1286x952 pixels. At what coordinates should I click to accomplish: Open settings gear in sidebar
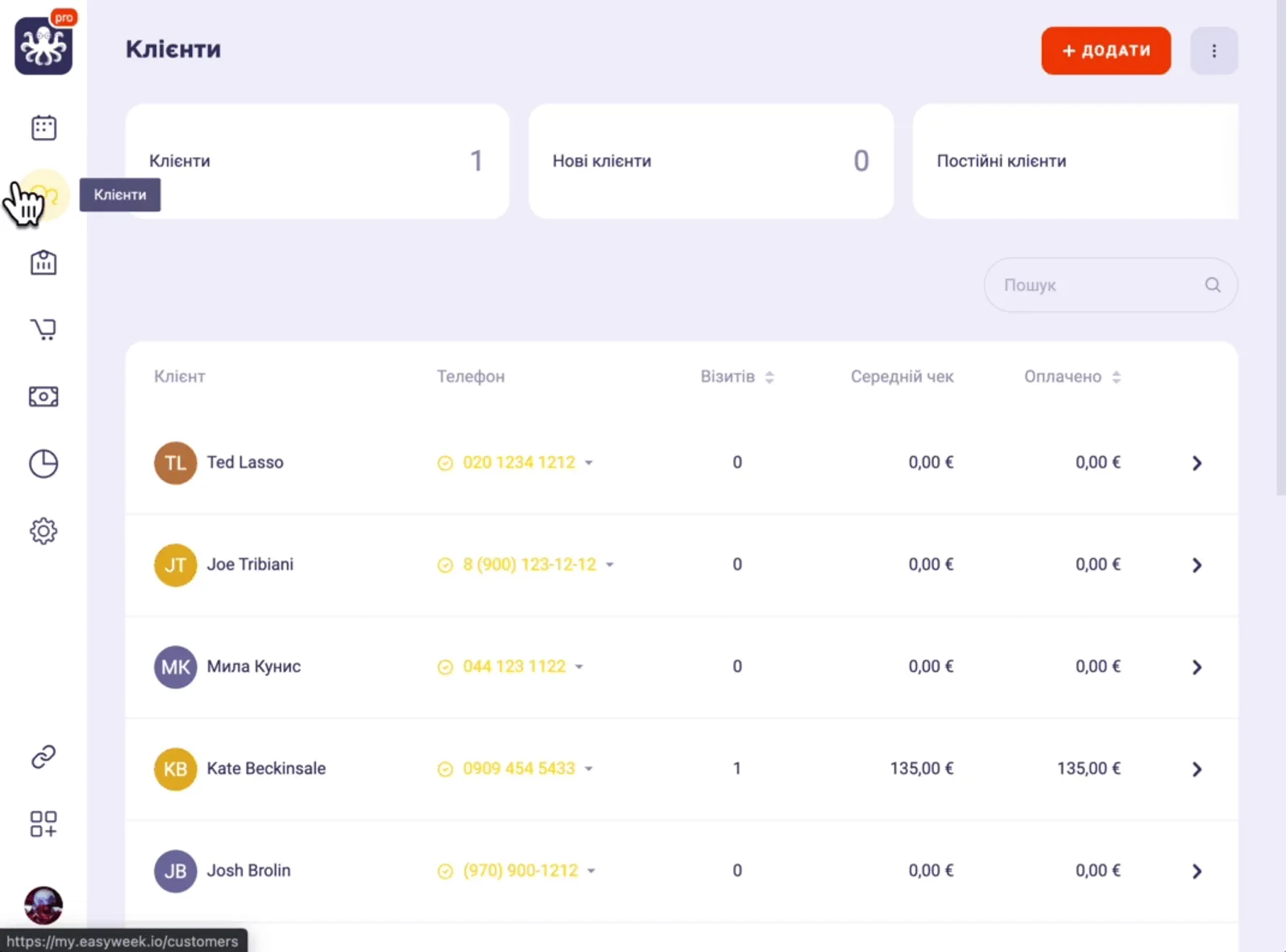pyautogui.click(x=43, y=531)
